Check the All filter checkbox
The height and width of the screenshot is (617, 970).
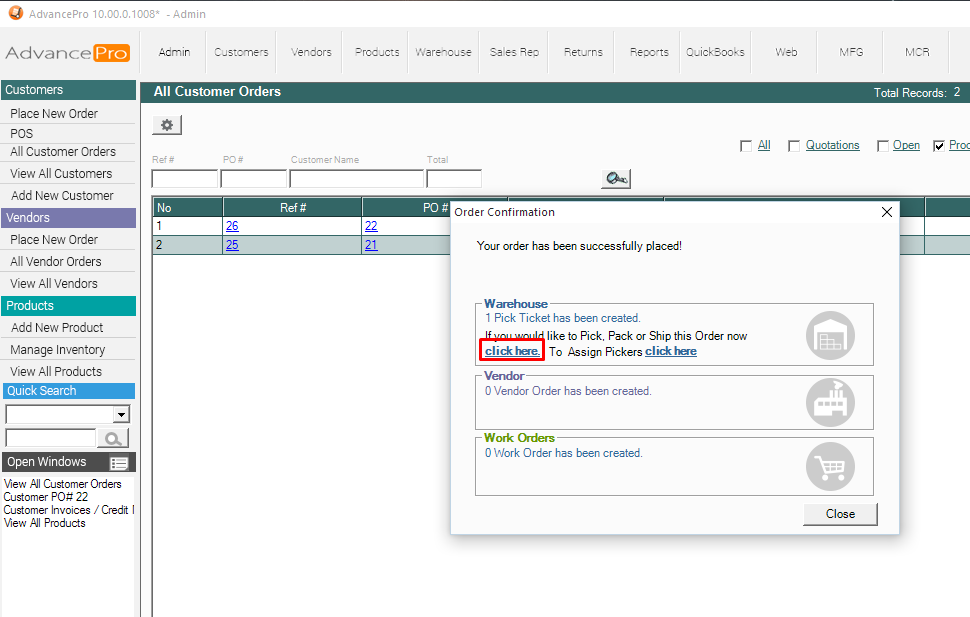click(x=746, y=146)
